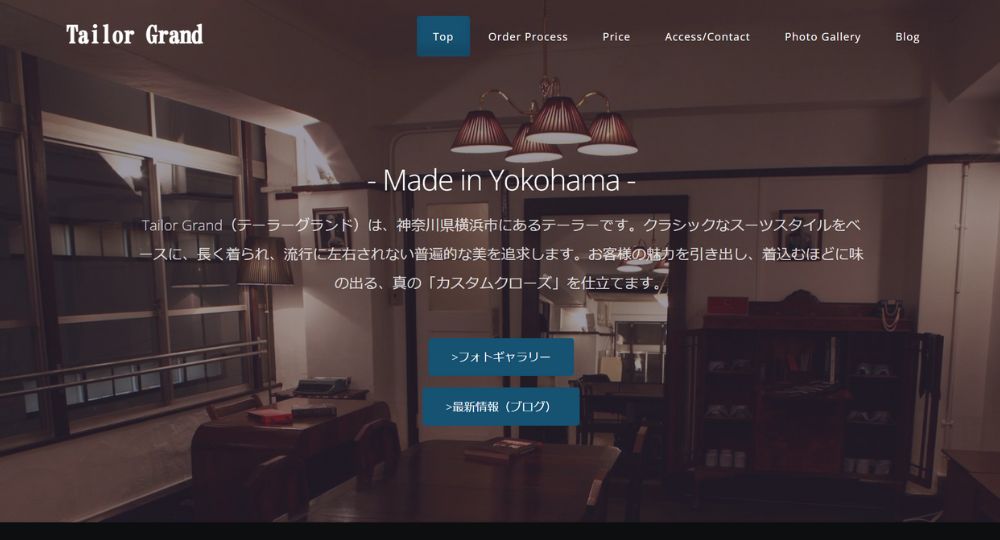Click the framed picture above the cabinet

point(801,226)
